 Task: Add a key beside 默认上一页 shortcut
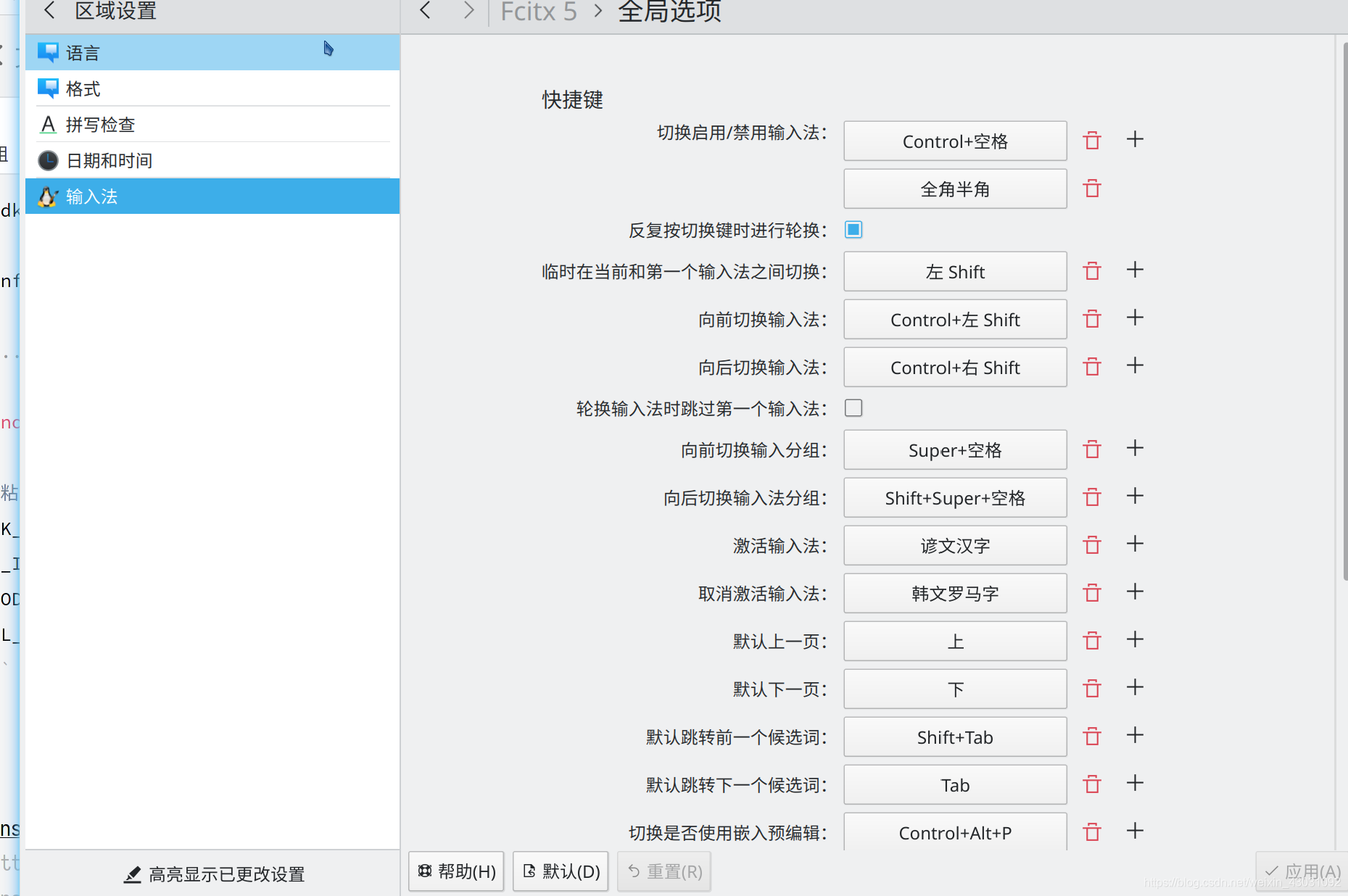click(x=1135, y=639)
